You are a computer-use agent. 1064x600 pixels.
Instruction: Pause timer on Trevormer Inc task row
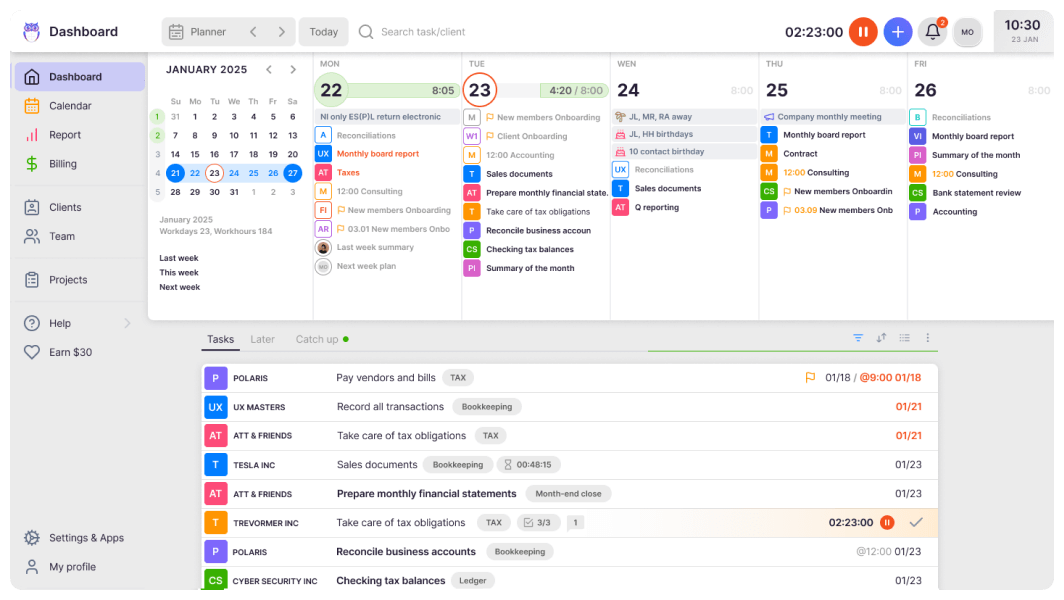[x=887, y=522]
